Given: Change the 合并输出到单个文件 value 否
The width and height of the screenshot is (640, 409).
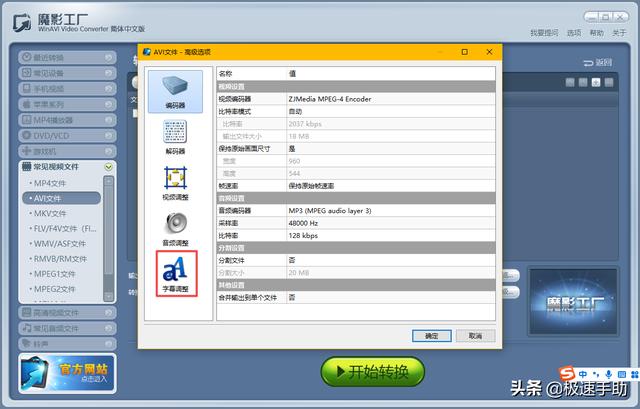Looking at the screenshot, I should pyautogui.click(x=391, y=298).
